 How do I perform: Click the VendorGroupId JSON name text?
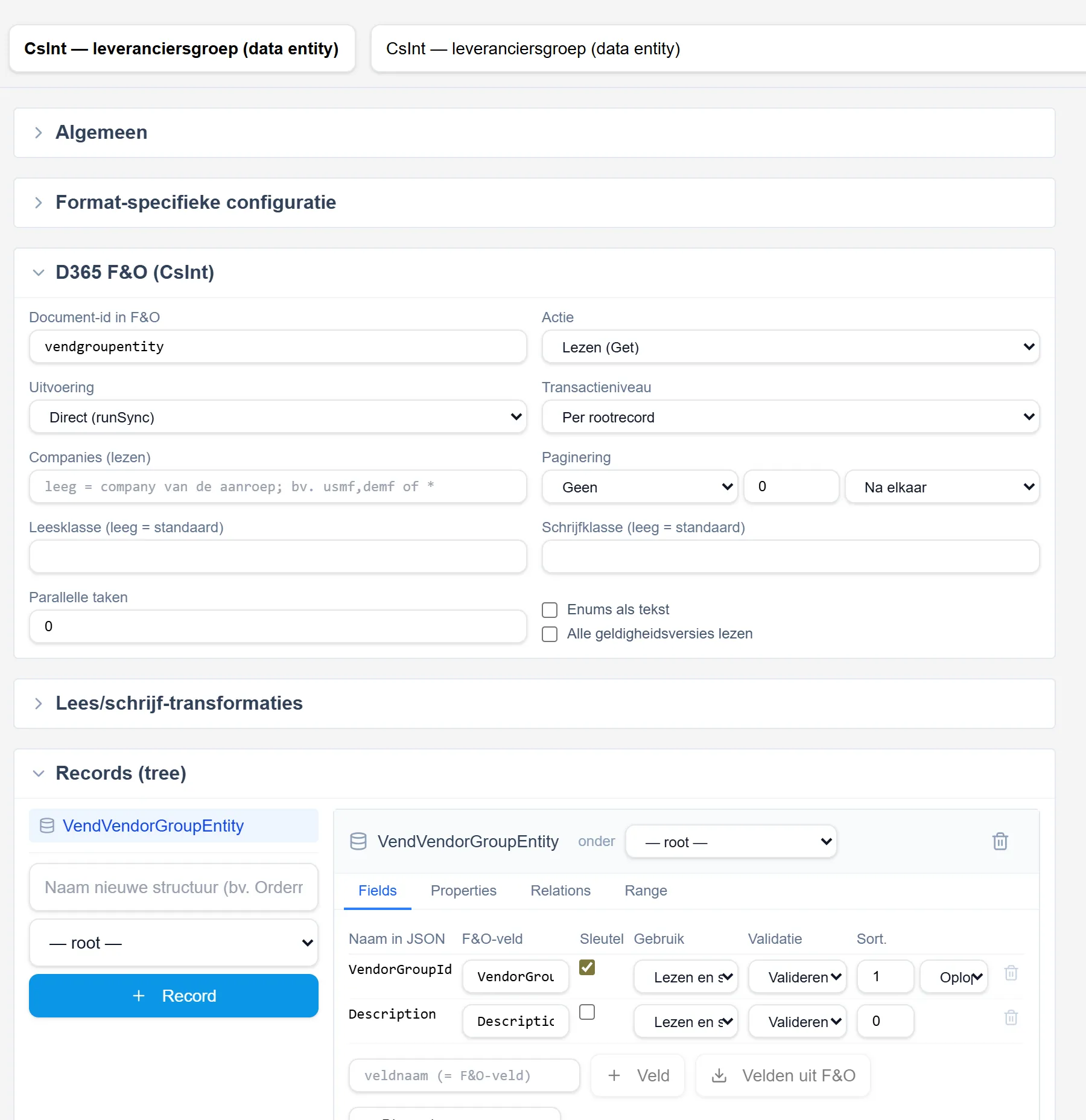click(x=400, y=969)
